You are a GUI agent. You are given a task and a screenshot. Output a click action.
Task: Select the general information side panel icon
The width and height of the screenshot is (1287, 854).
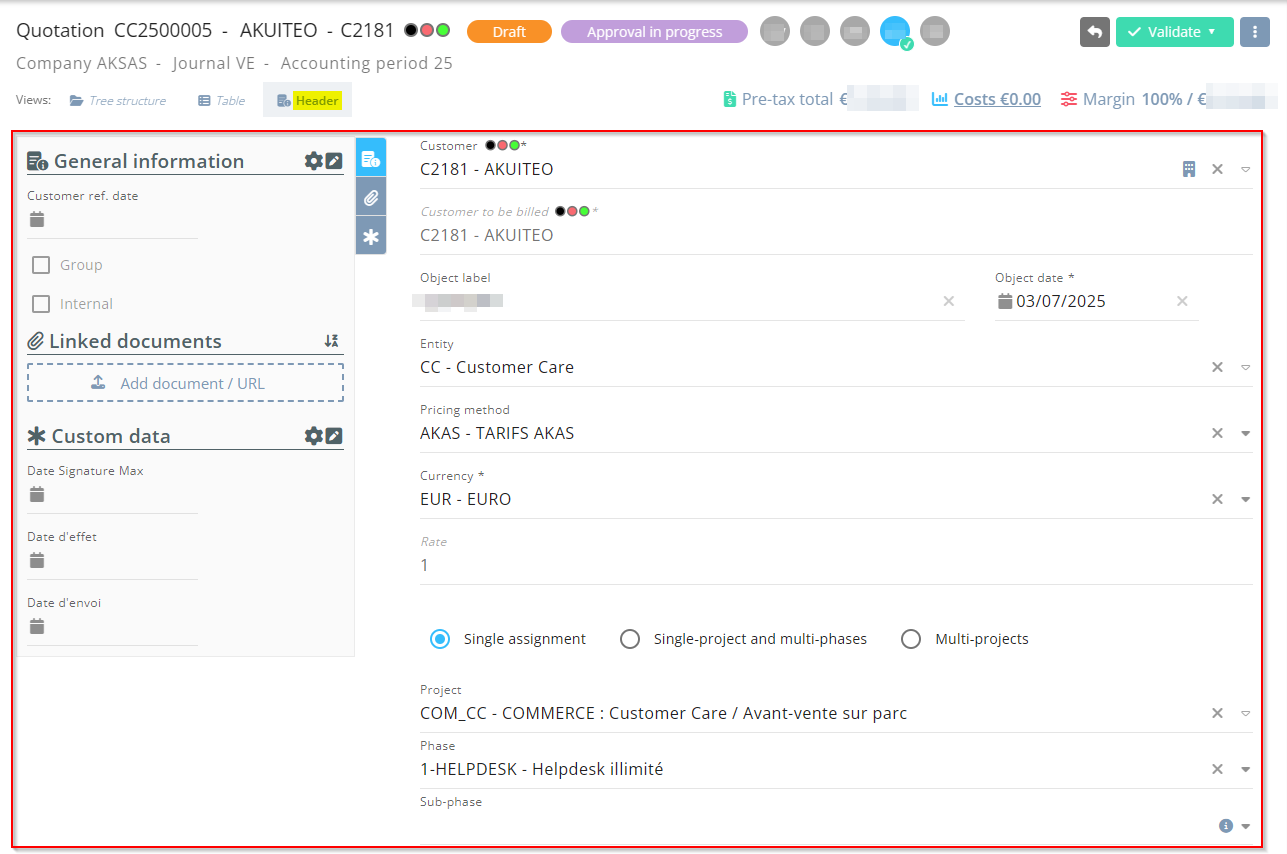[x=371, y=158]
